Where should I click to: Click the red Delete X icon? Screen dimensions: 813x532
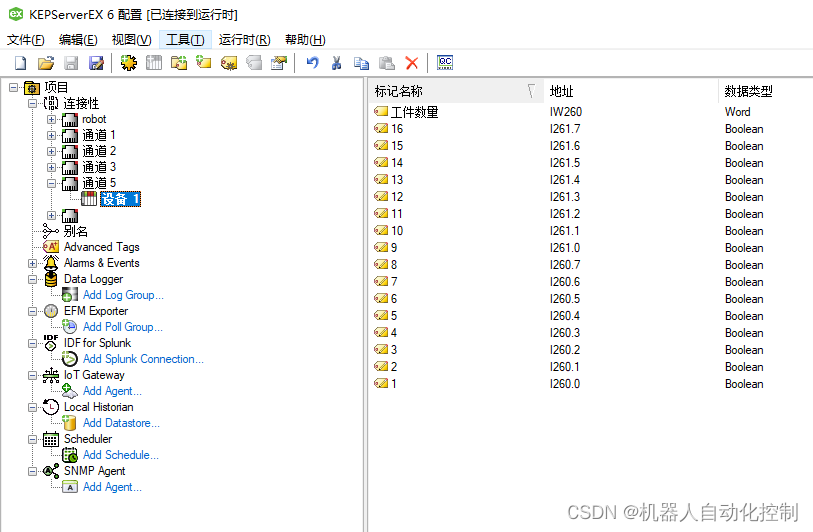pyautogui.click(x=412, y=63)
